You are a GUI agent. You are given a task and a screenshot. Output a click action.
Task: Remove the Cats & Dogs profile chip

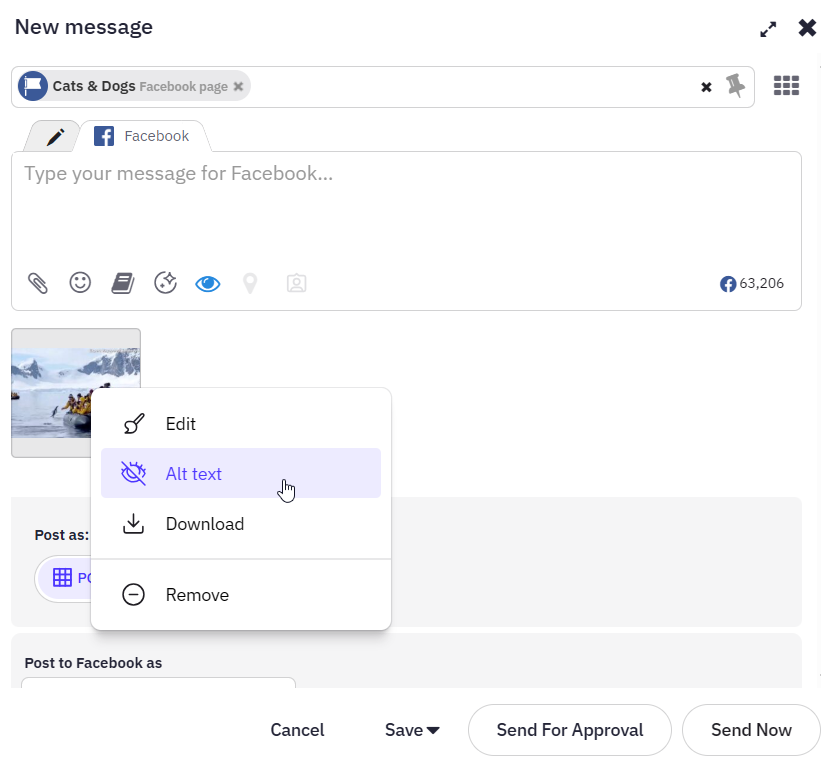click(238, 87)
